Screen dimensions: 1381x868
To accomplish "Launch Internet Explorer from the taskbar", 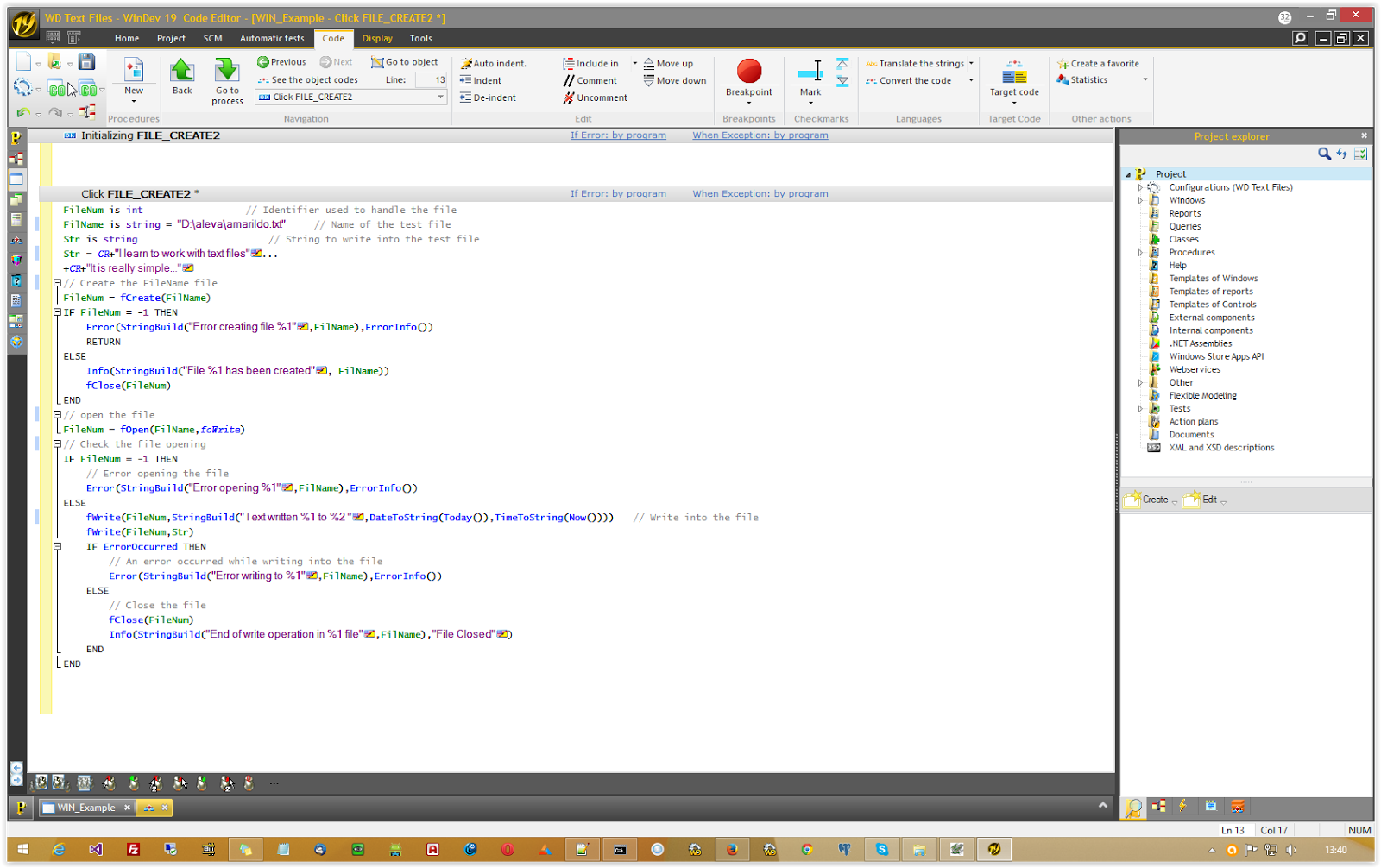I will pos(58,849).
